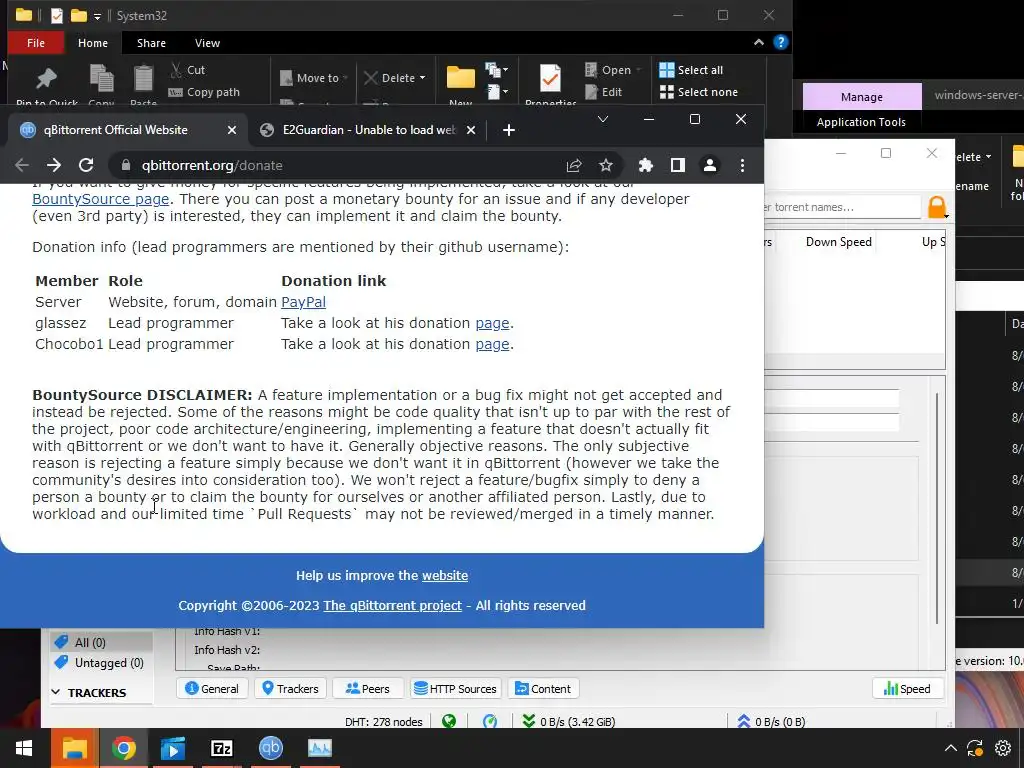
Task: Follow the website improvement link
Action: [445, 575]
